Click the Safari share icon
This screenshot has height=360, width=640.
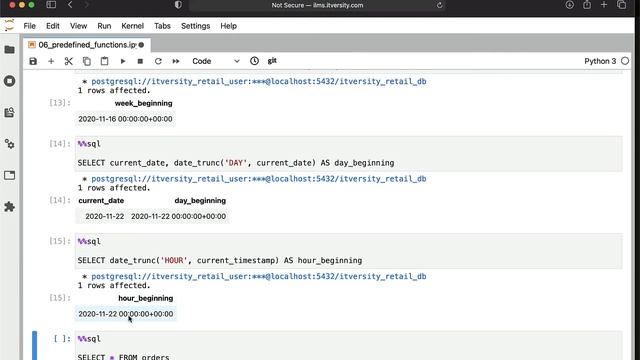tap(587, 5)
